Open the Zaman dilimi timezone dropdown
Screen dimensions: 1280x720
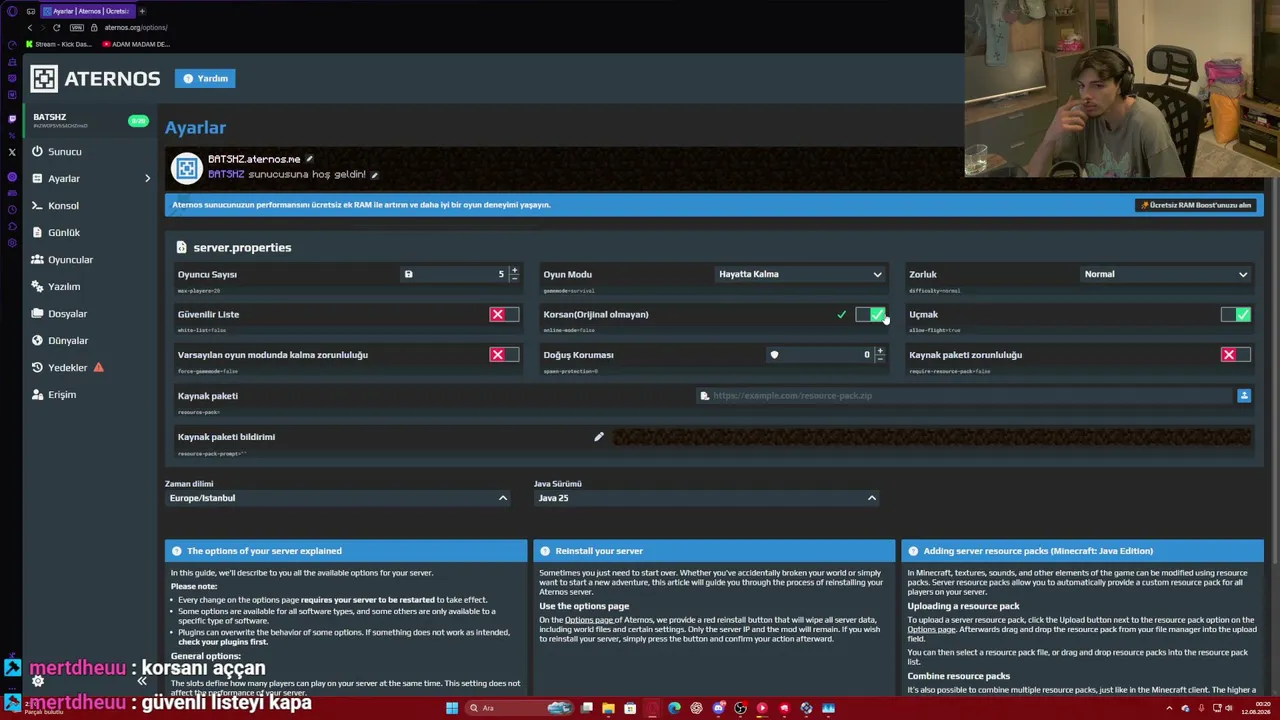pos(338,498)
